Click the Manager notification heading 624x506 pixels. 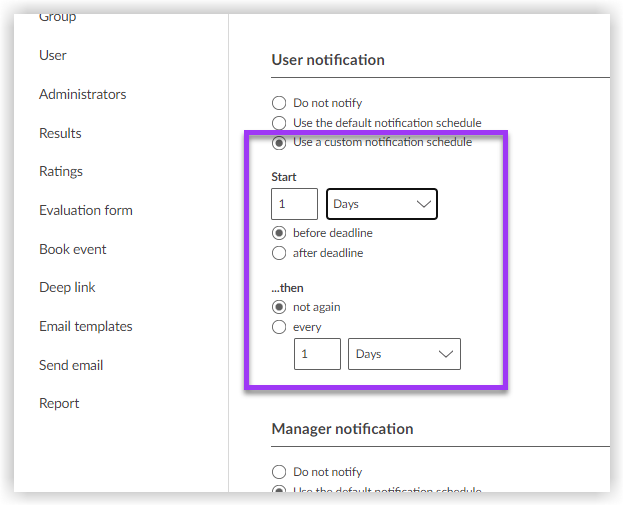(342, 429)
